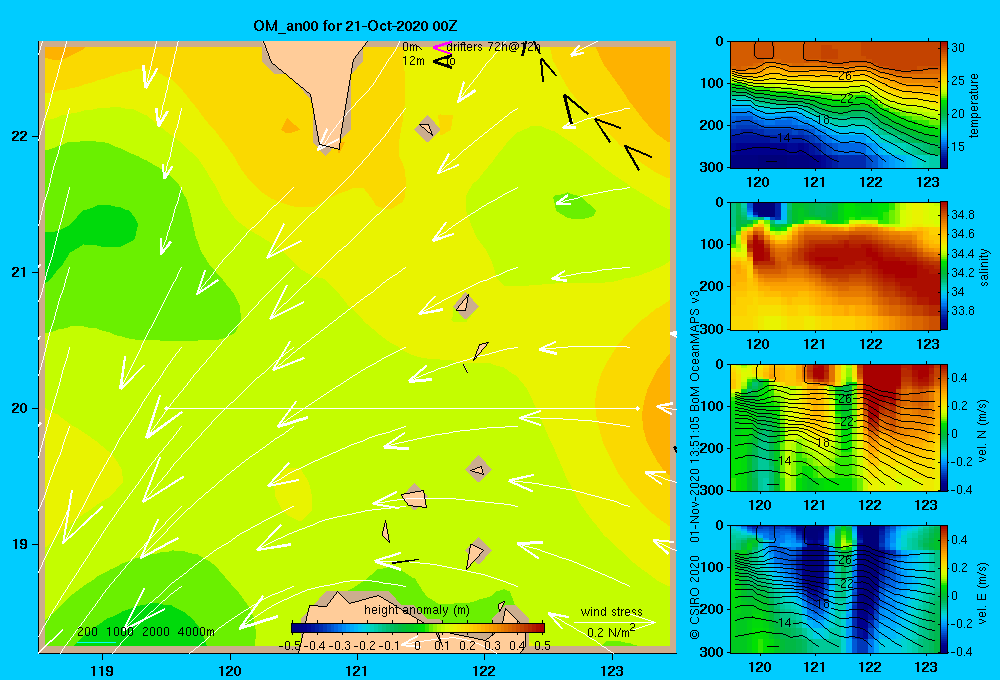
Task: Click latitude label 19 on main map
Action: coord(19,544)
